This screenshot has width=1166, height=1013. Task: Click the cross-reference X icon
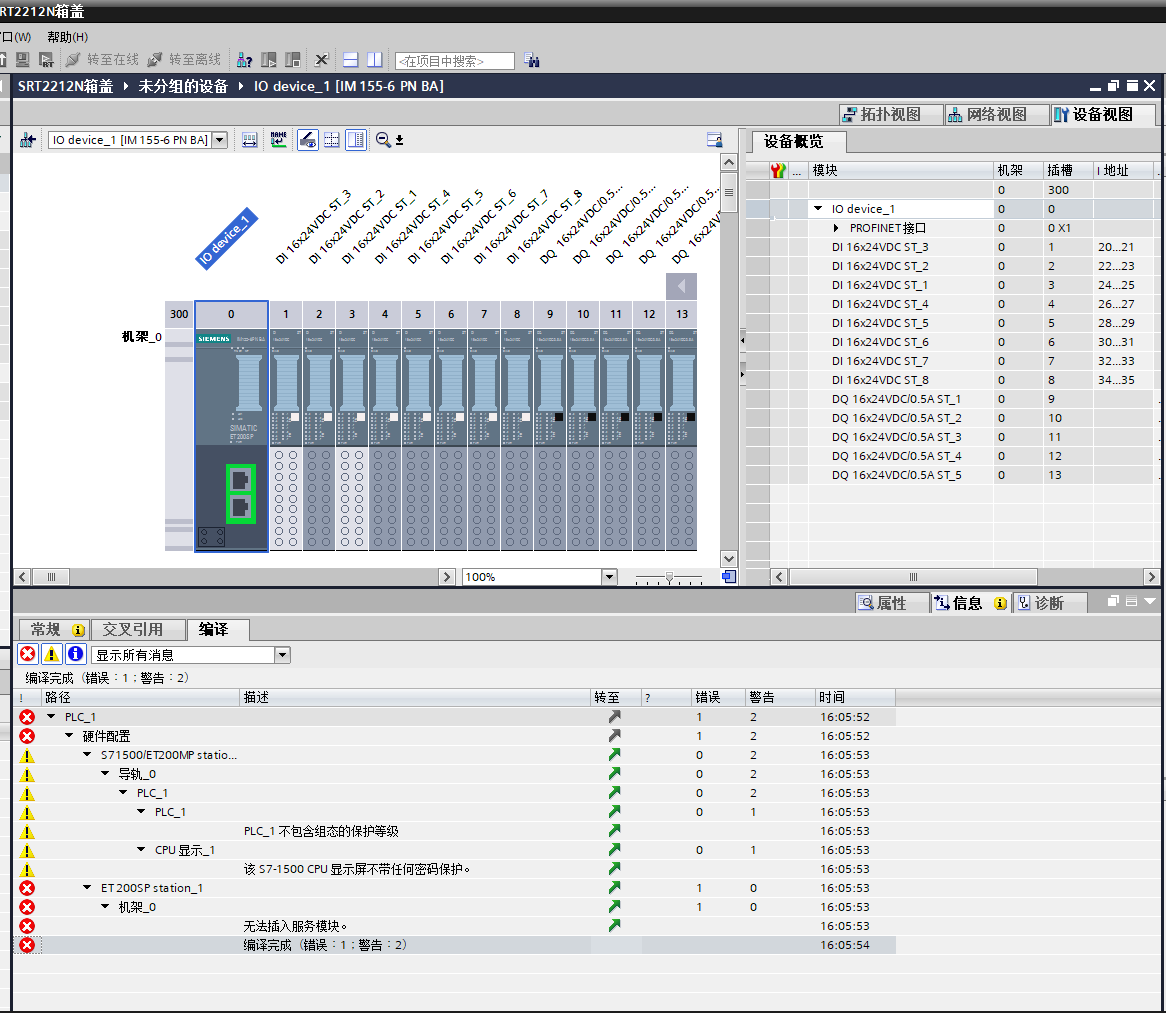[x=321, y=60]
